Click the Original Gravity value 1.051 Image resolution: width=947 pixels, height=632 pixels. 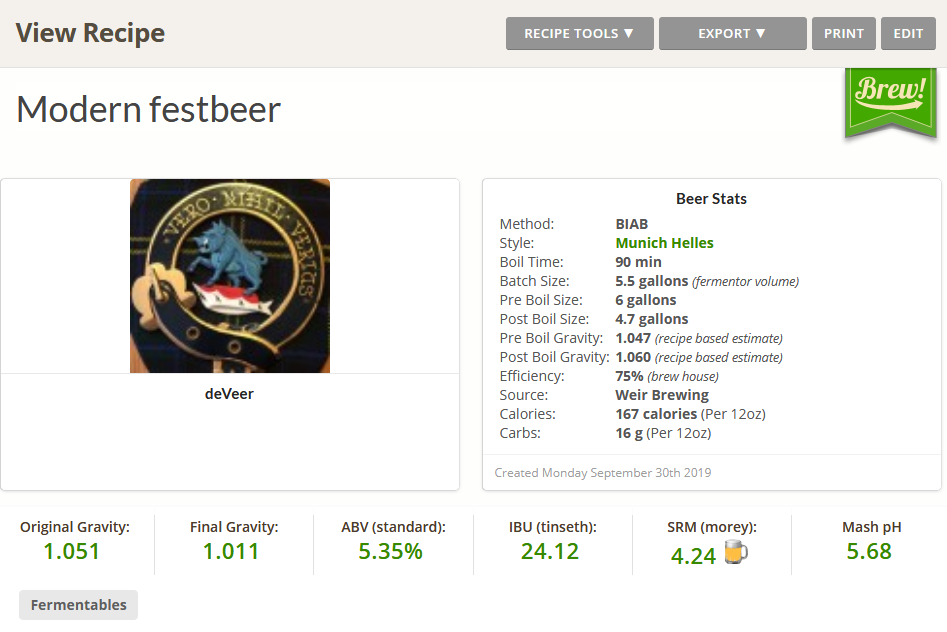pyautogui.click(x=72, y=551)
